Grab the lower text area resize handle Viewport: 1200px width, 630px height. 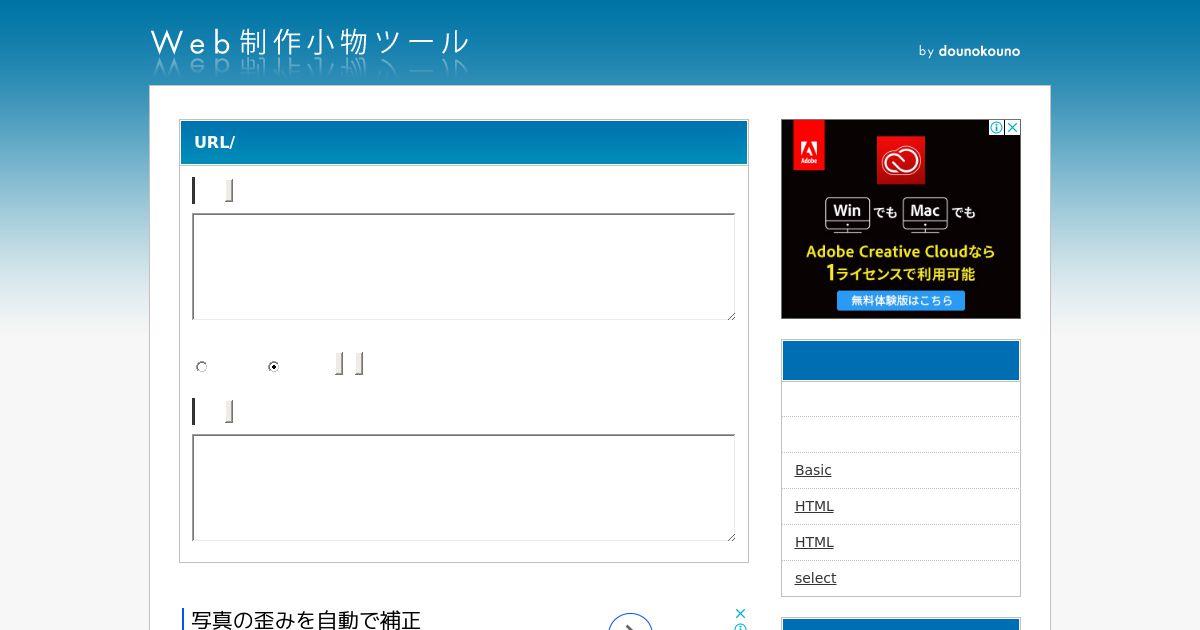(731, 537)
